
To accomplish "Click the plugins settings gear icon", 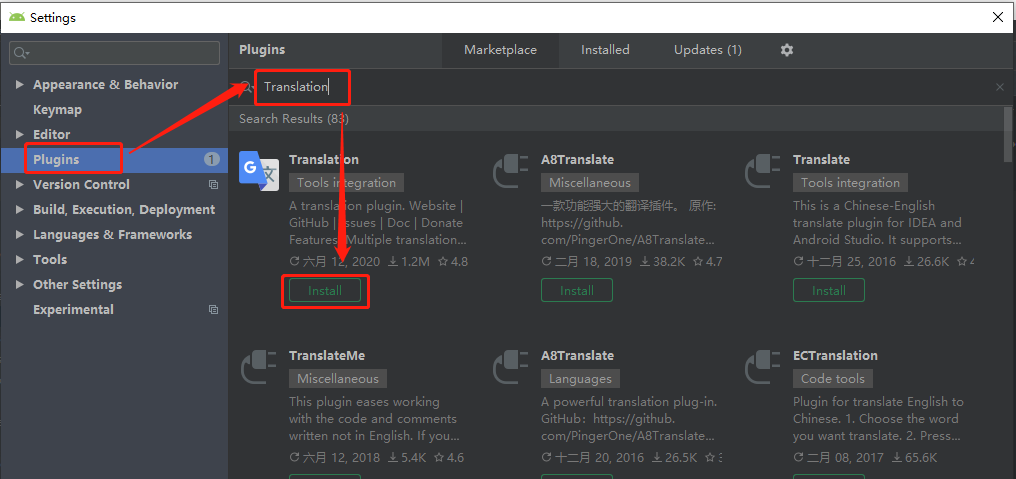I will [x=787, y=50].
